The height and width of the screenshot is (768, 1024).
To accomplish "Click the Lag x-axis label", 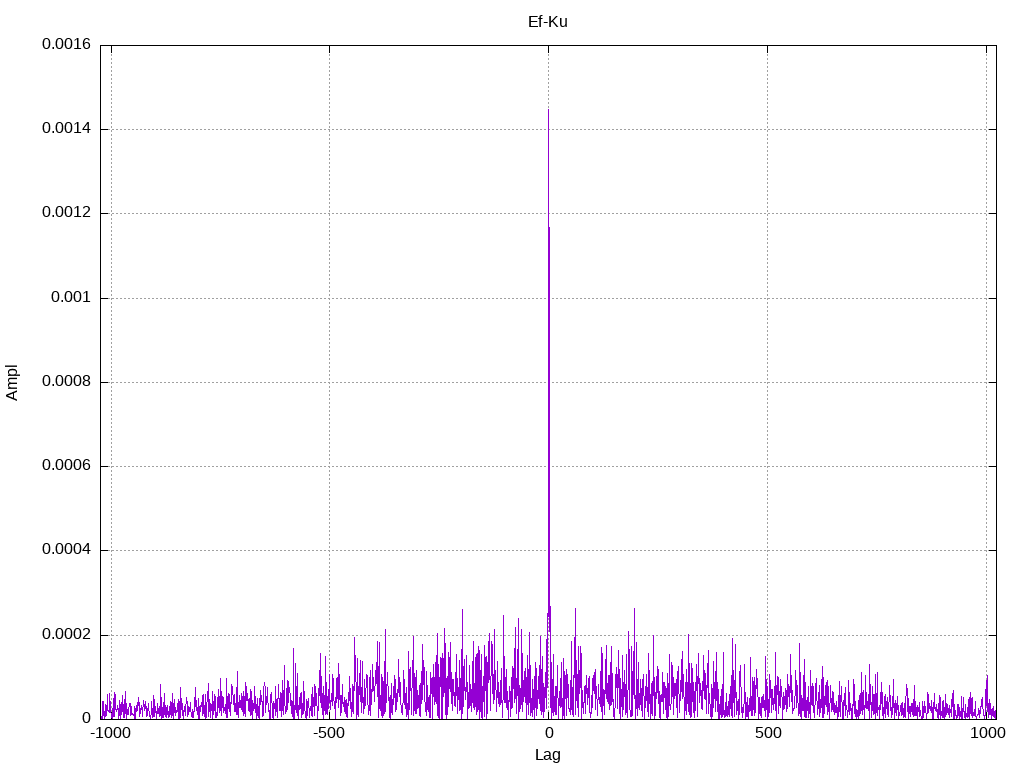I will [x=547, y=755].
